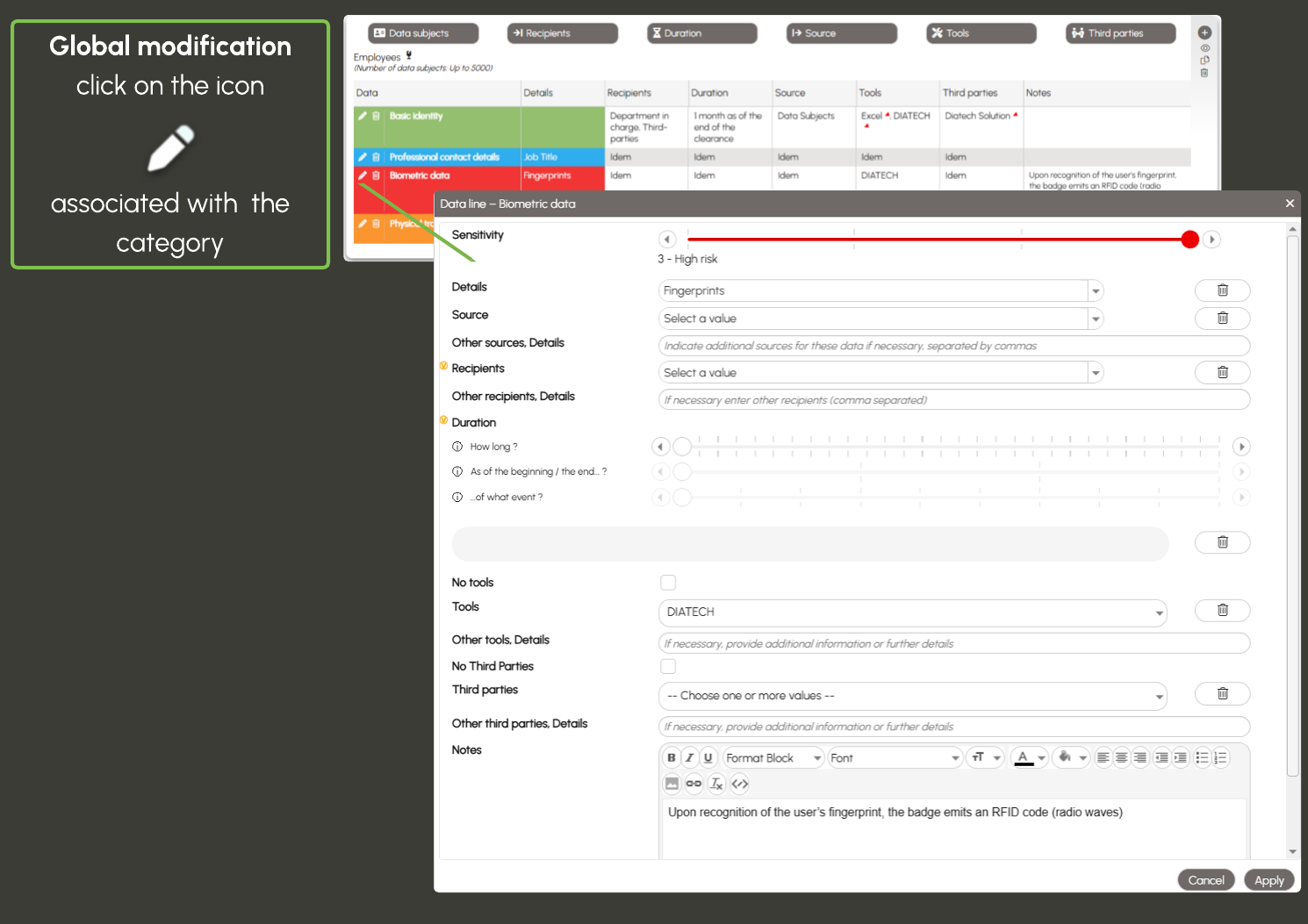Toggle bold formatting in Notes editor
The height and width of the screenshot is (924, 1308).
[x=672, y=758]
